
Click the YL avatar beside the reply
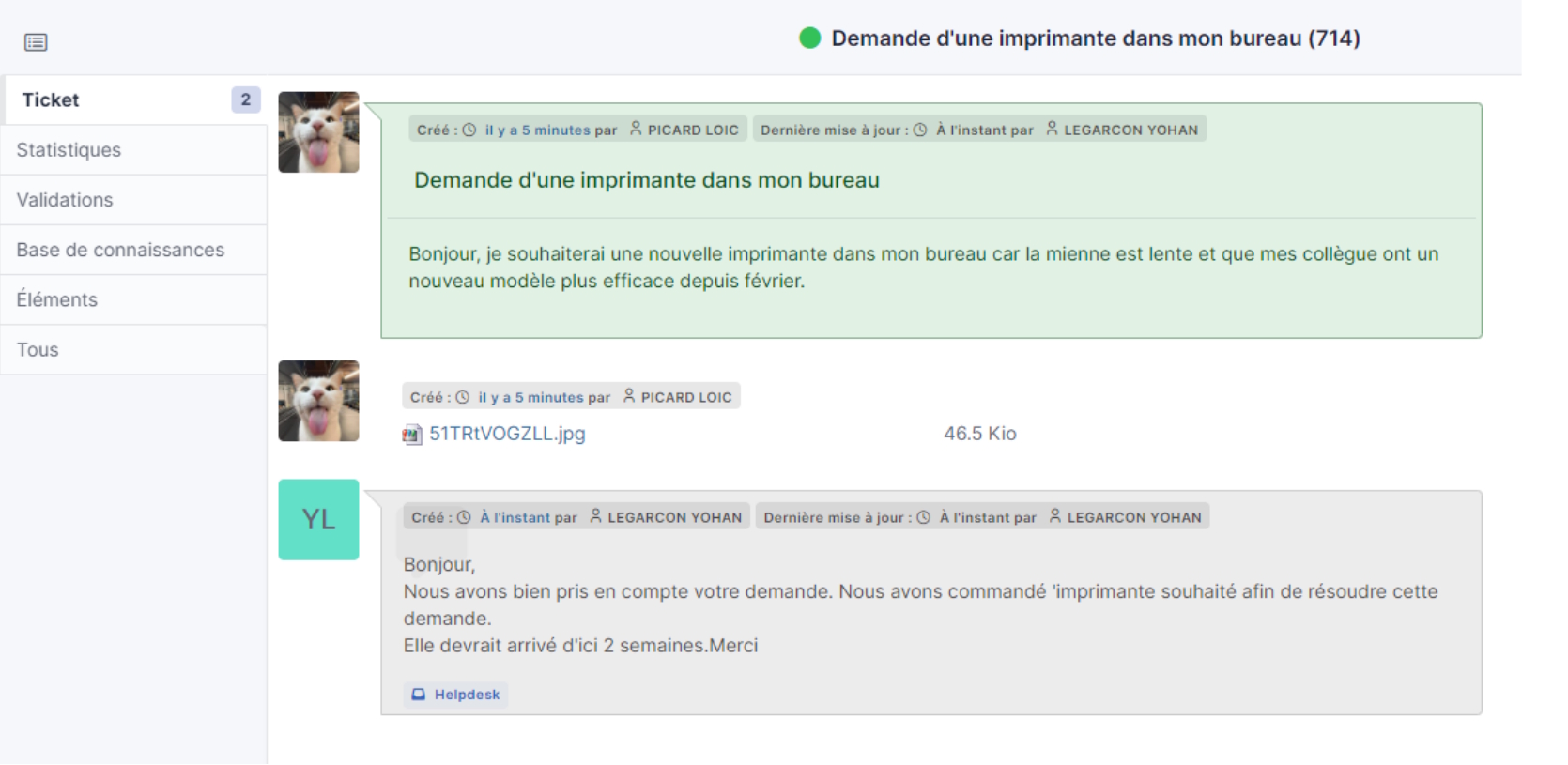pyautogui.click(x=318, y=520)
